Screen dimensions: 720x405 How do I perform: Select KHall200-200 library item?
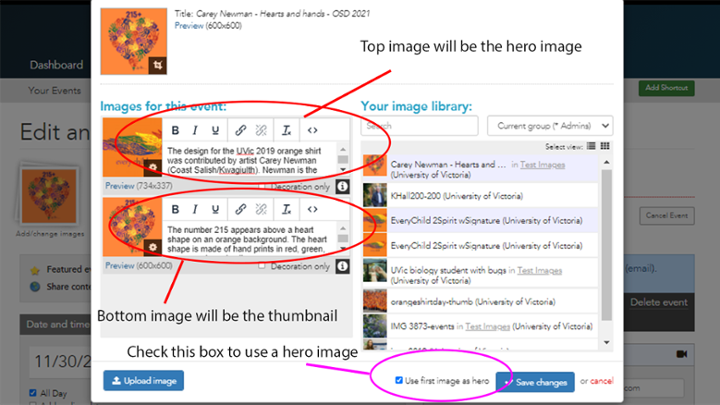[480, 196]
